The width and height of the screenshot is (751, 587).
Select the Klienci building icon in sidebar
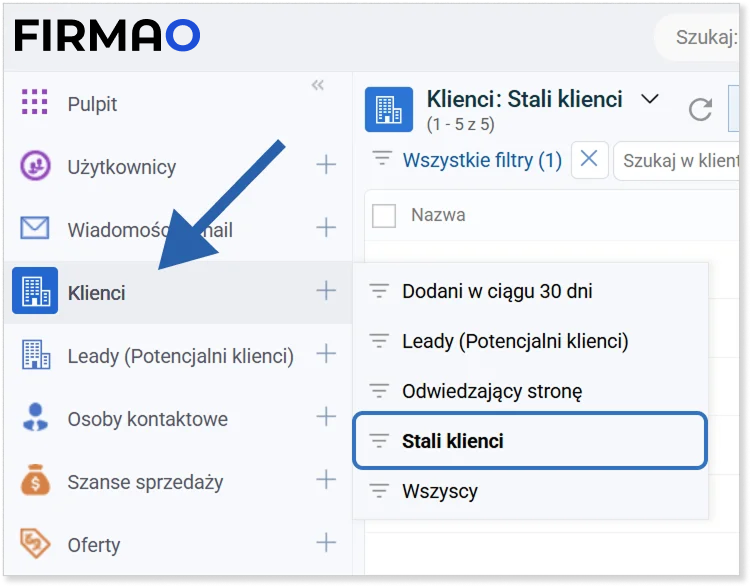(x=35, y=292)
